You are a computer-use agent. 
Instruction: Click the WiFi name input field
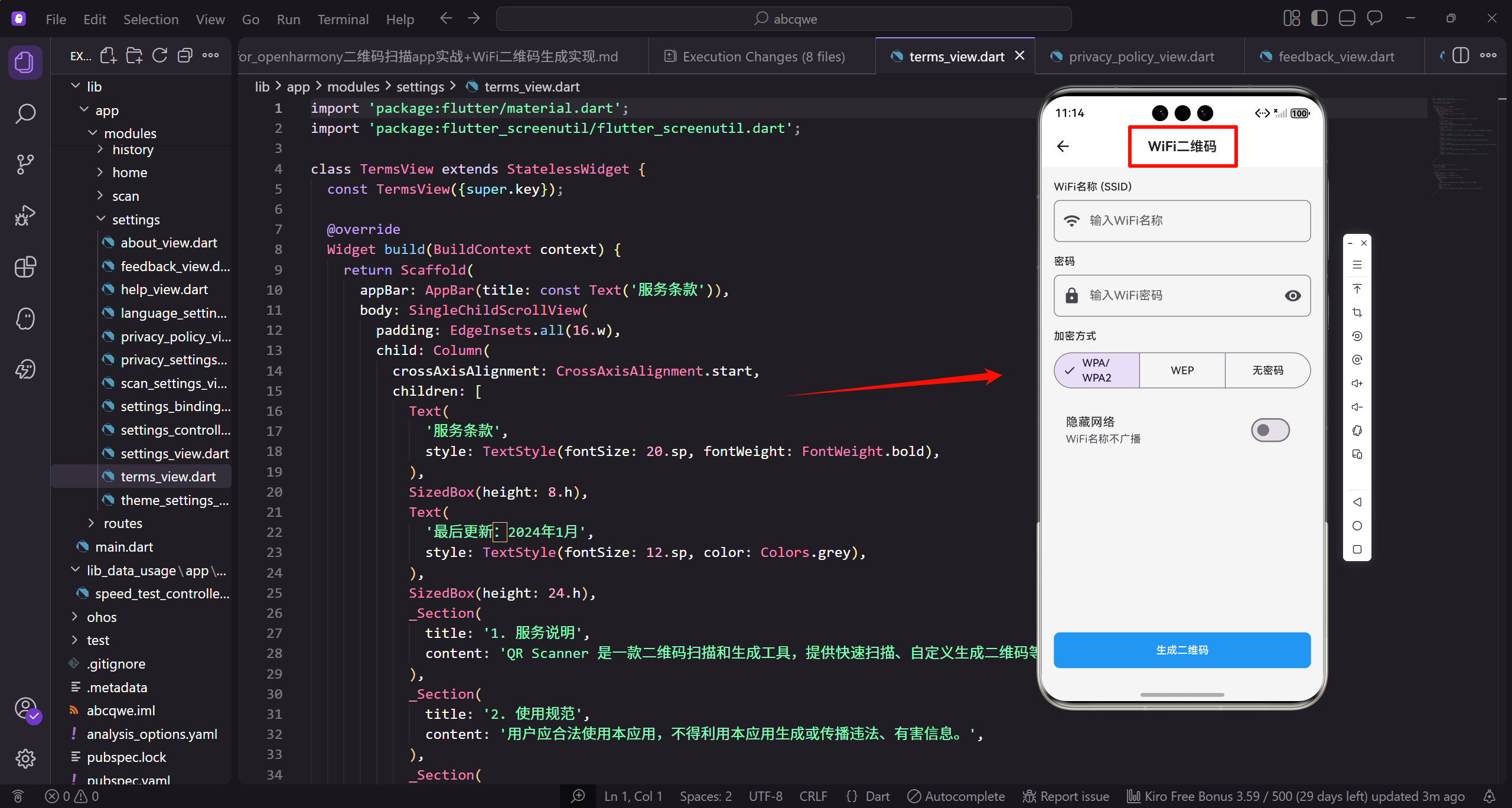(x=1181, y=220)
